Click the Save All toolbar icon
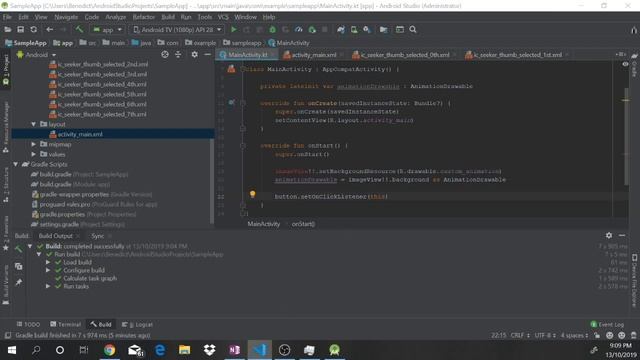The height and width of the screenshot is (360, 640). tap(20, 29)
